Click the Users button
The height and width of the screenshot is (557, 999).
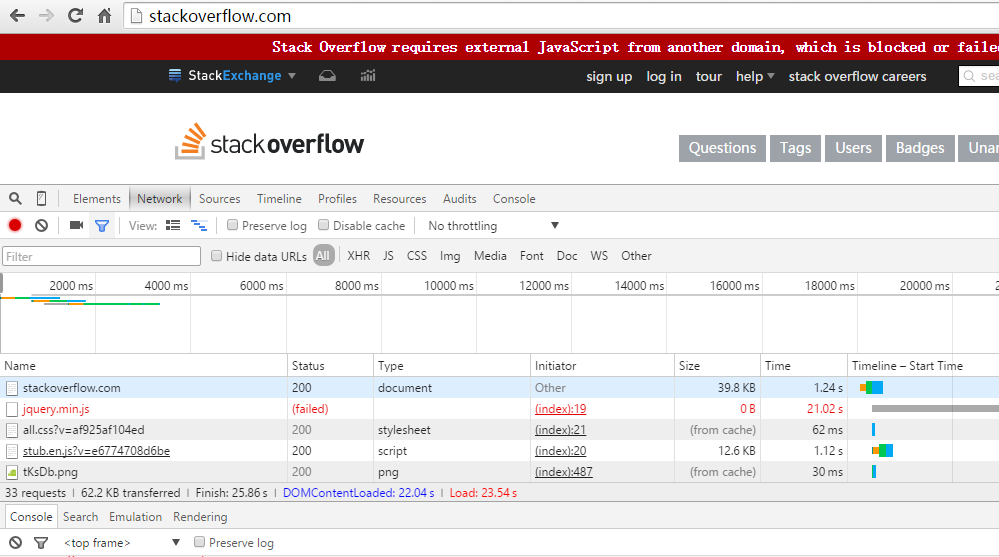click(x=853, y=148)
